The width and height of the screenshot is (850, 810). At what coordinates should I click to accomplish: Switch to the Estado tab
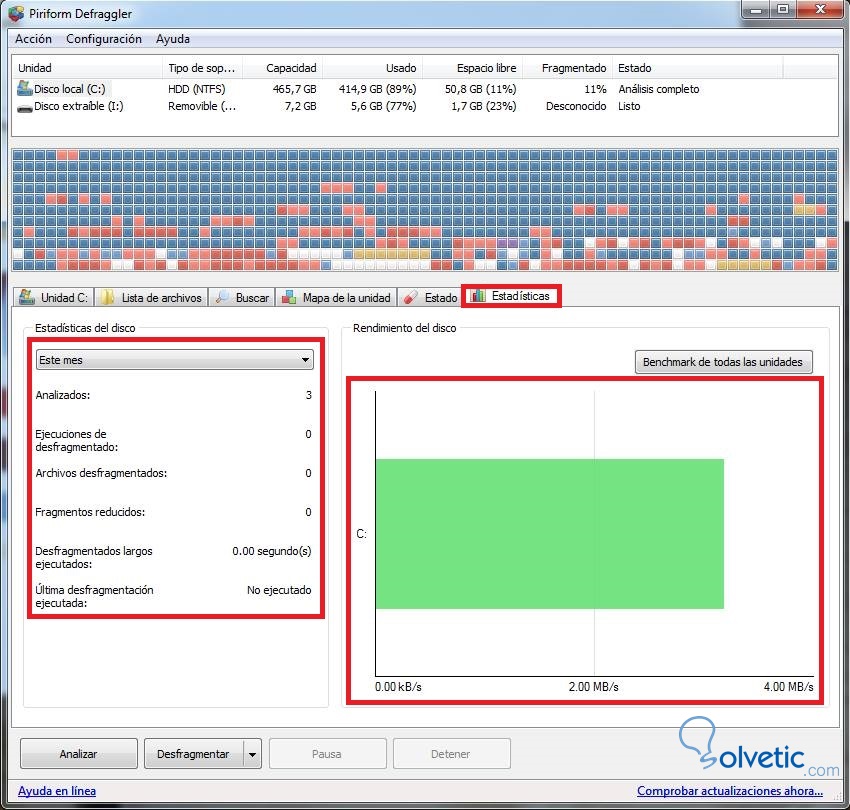click(430, 297)
